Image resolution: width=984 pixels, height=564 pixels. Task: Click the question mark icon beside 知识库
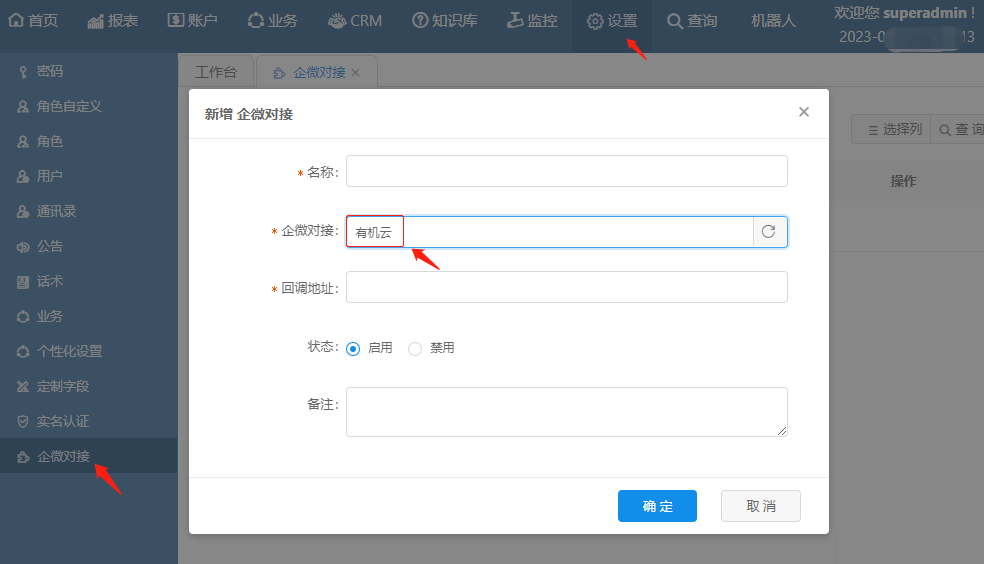pyautogui.click(x=420, y=20)
